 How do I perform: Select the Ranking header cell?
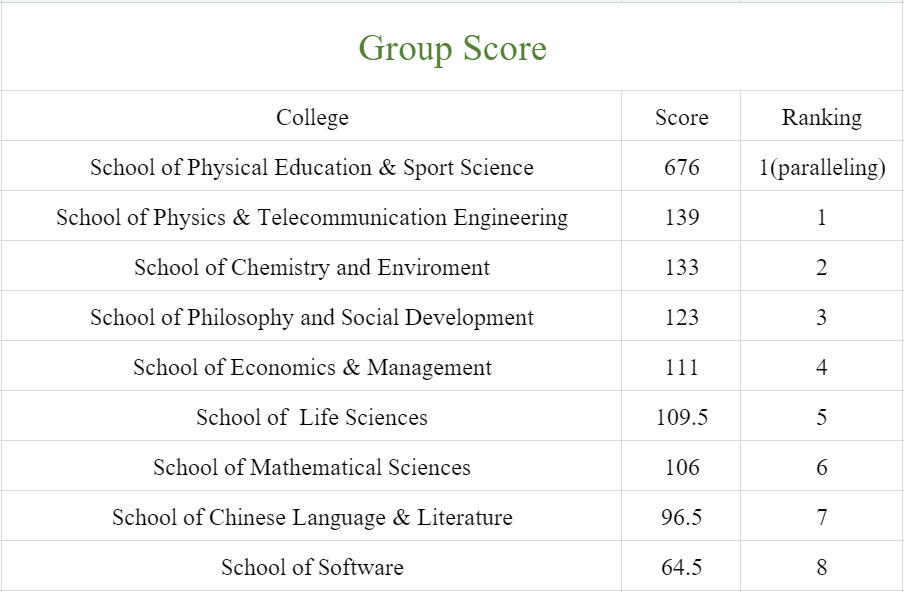click(x=822, y=116)
